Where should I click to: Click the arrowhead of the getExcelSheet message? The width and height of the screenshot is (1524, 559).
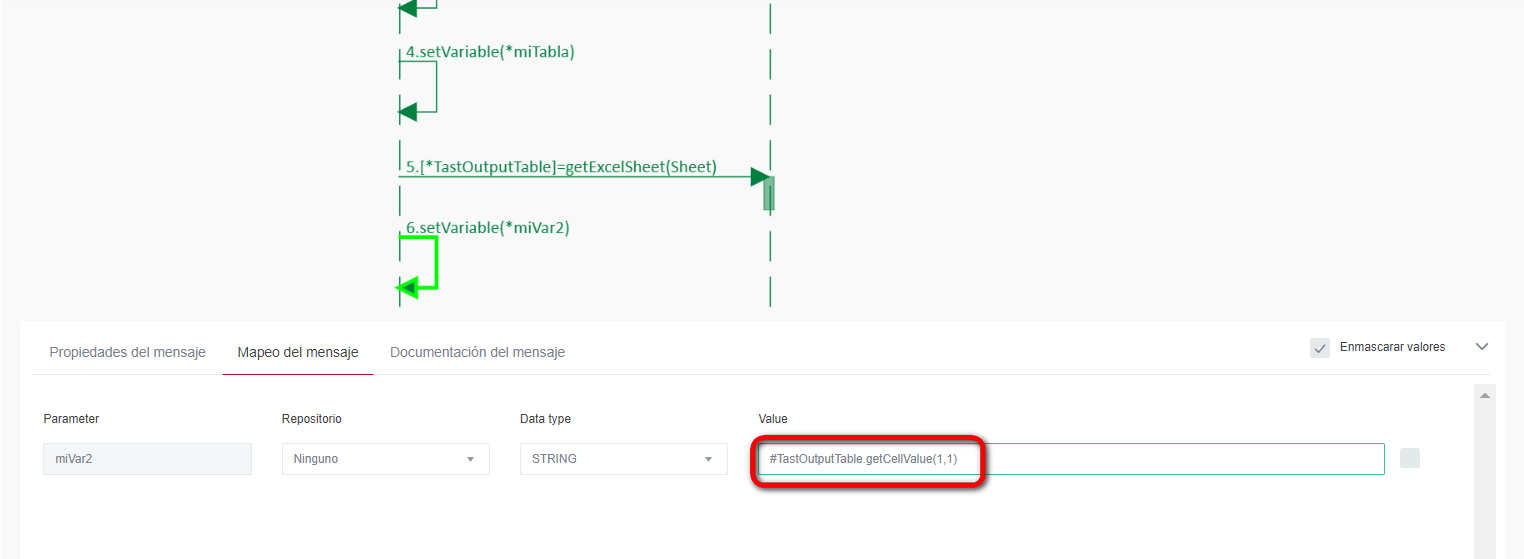(760, 177)
